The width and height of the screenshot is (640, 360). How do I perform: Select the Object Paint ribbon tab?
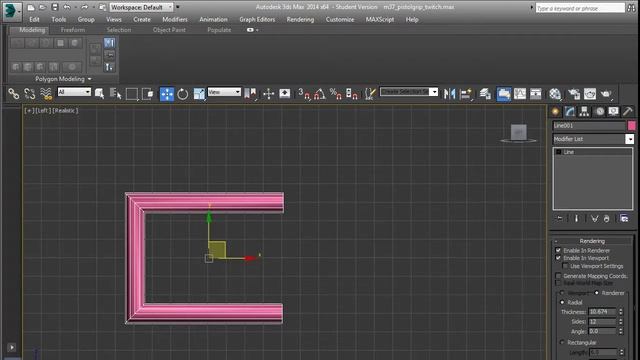169,30
